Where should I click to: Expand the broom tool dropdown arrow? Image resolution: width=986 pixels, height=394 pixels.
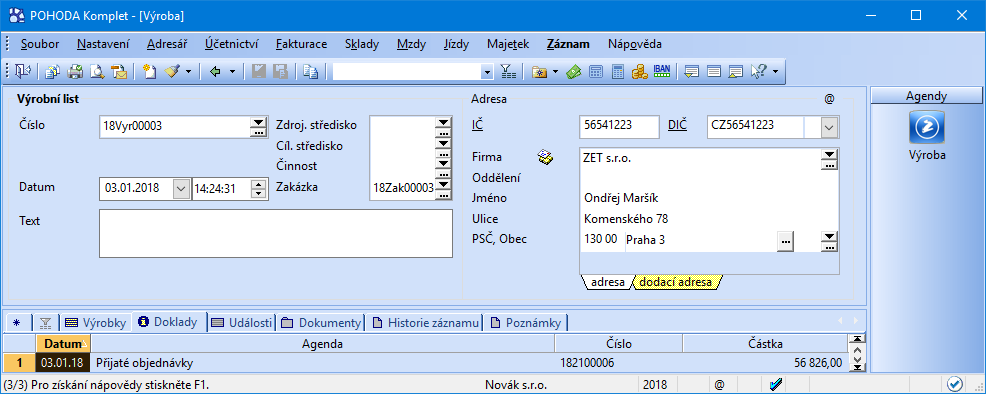click(x=188, y=72)
